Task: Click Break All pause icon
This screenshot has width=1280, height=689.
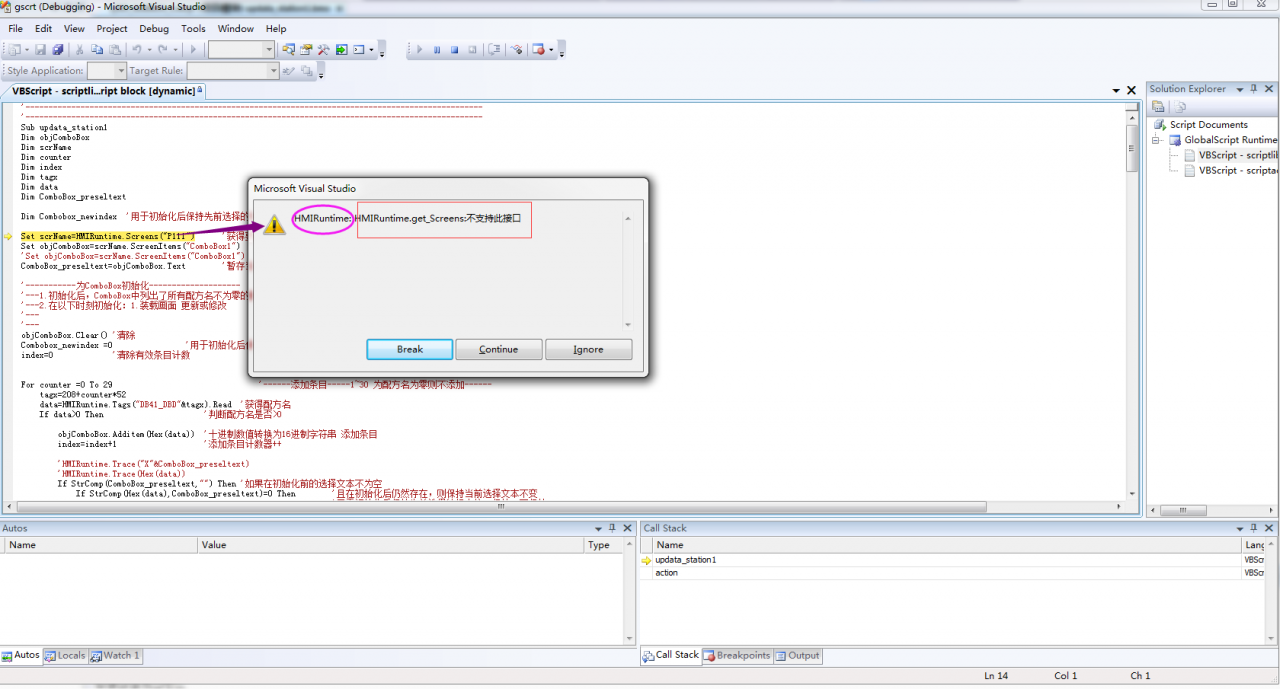Action: [437, 49]
